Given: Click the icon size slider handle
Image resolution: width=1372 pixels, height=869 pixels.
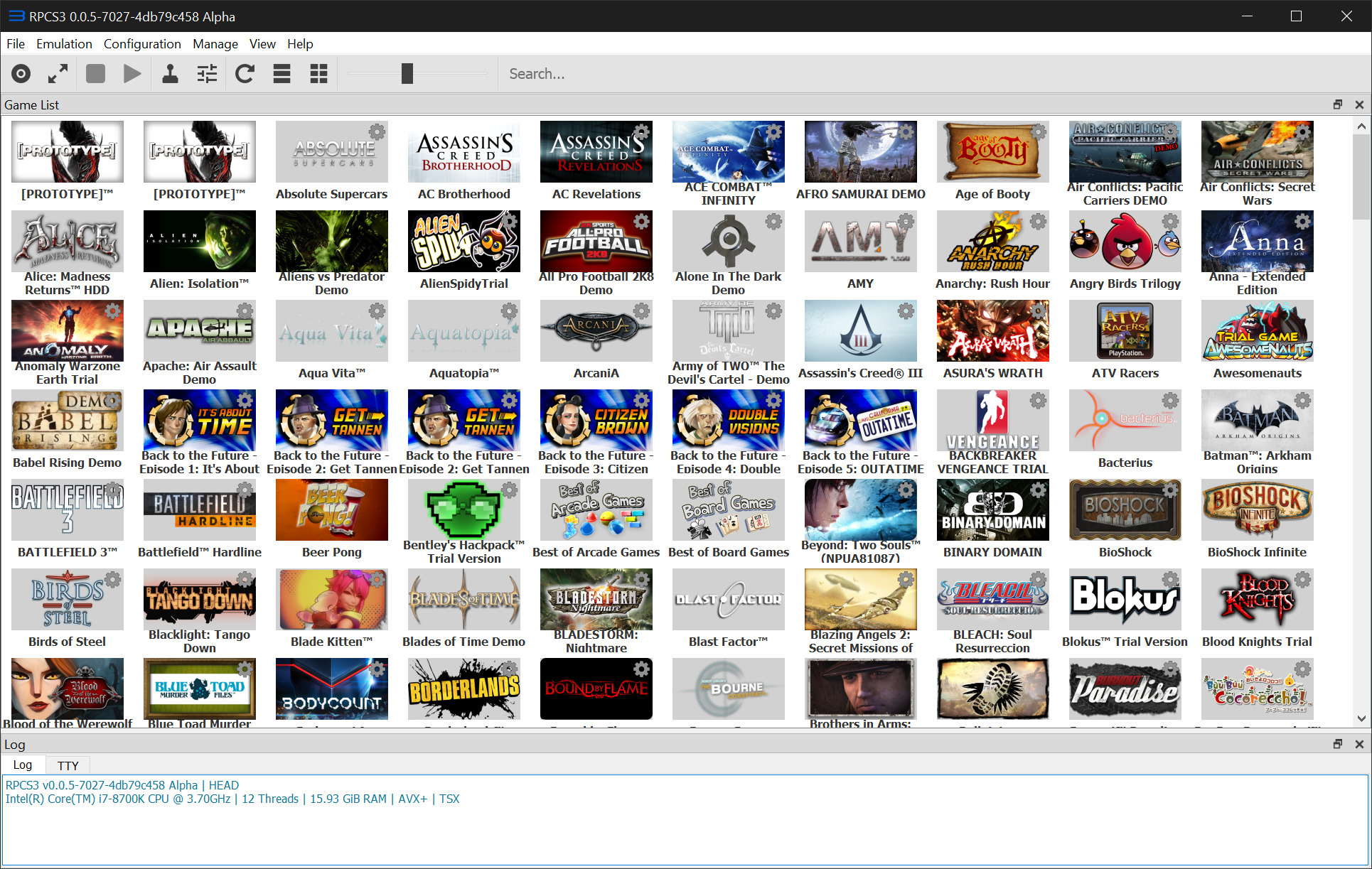Looking at the screenshot, I should click(x=407, y=73).
